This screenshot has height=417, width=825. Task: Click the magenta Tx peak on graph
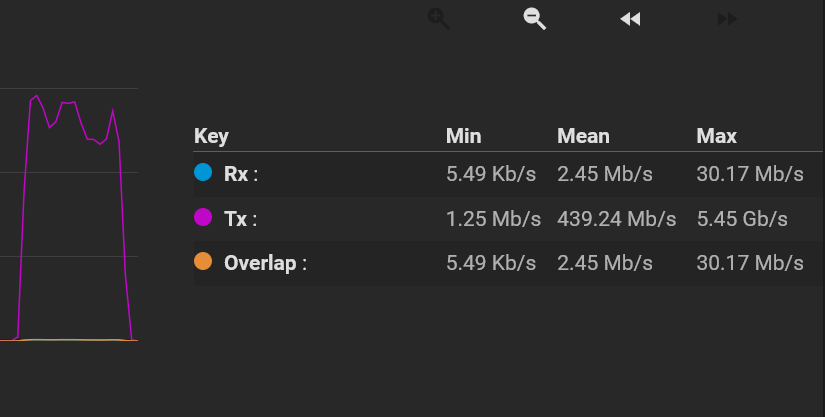coord(36,96)
